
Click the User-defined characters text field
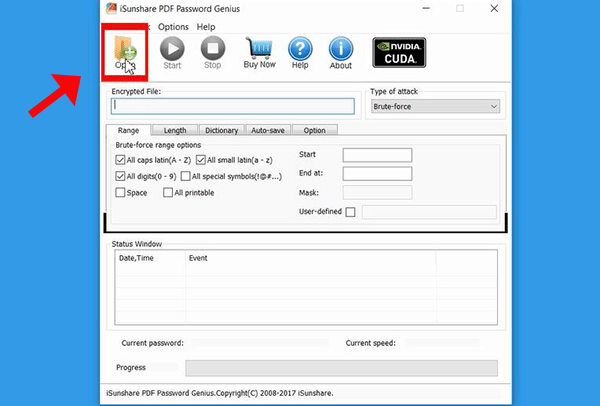coord(429,212)
